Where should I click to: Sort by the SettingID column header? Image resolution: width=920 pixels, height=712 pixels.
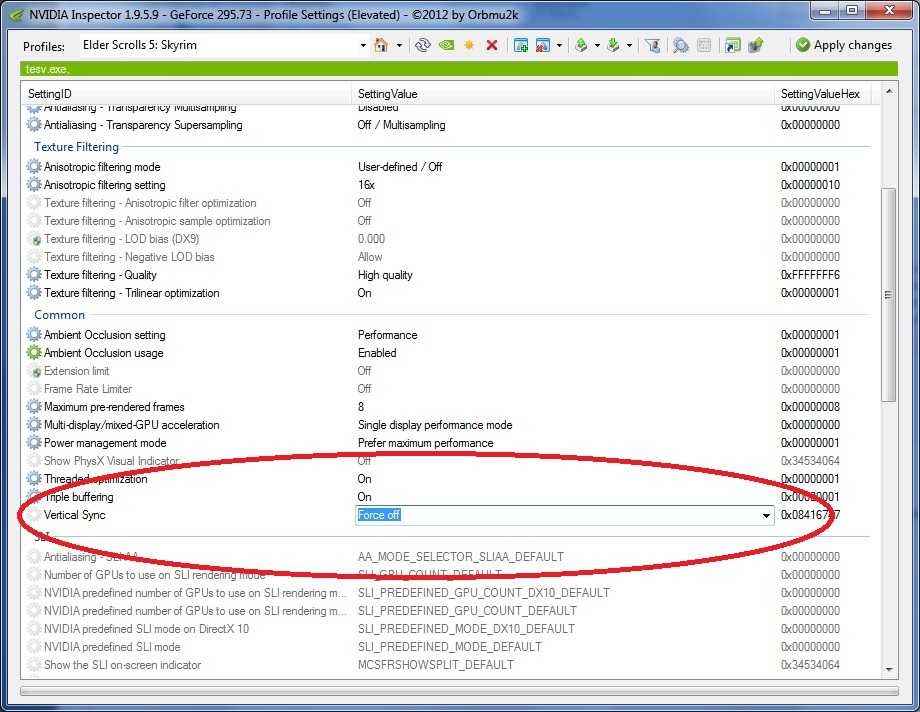pyautogui.click(x=188, y=94)
